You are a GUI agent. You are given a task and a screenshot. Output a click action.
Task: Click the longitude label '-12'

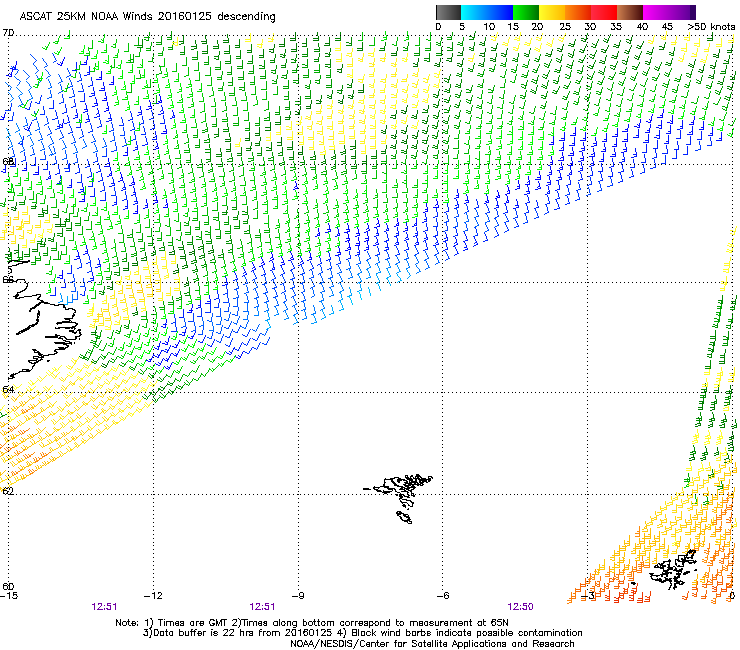click(153, 596)
